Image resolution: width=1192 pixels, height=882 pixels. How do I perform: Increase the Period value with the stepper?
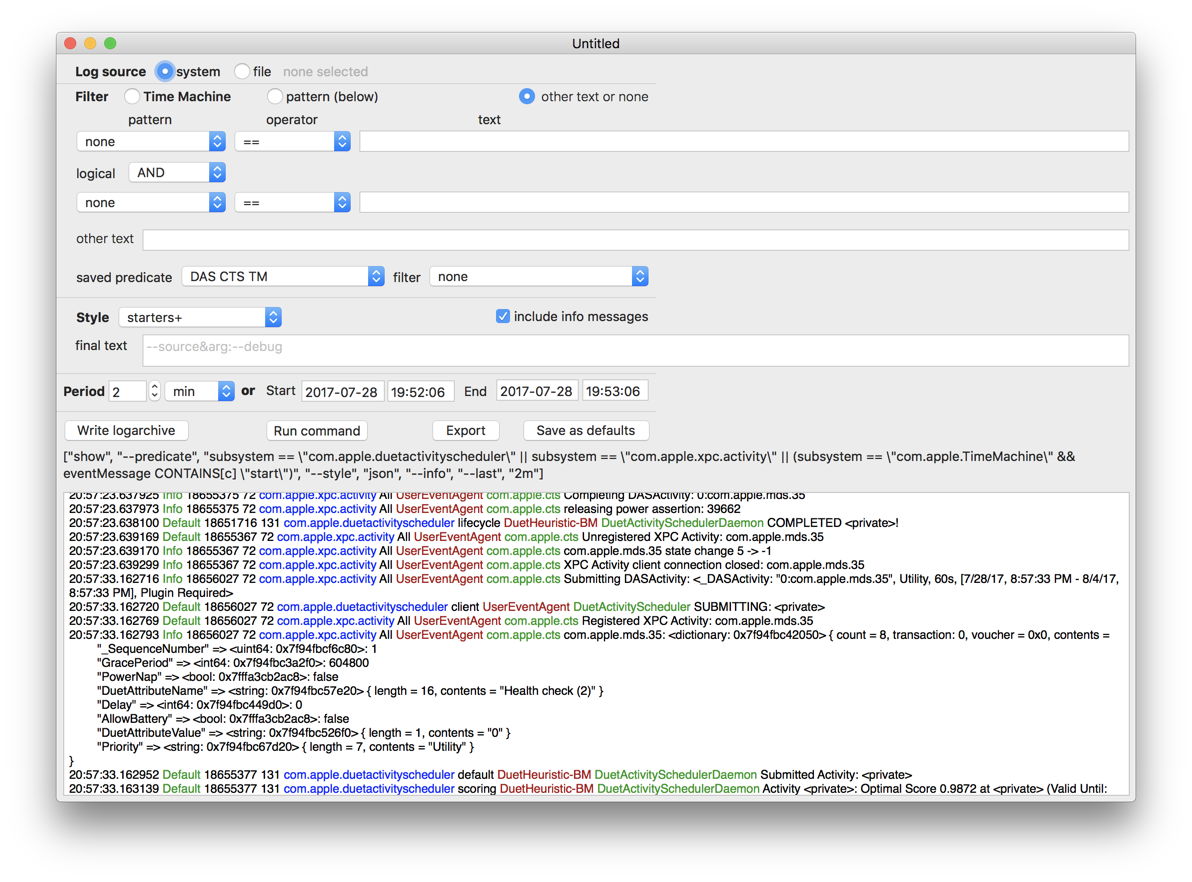(157, 385)
